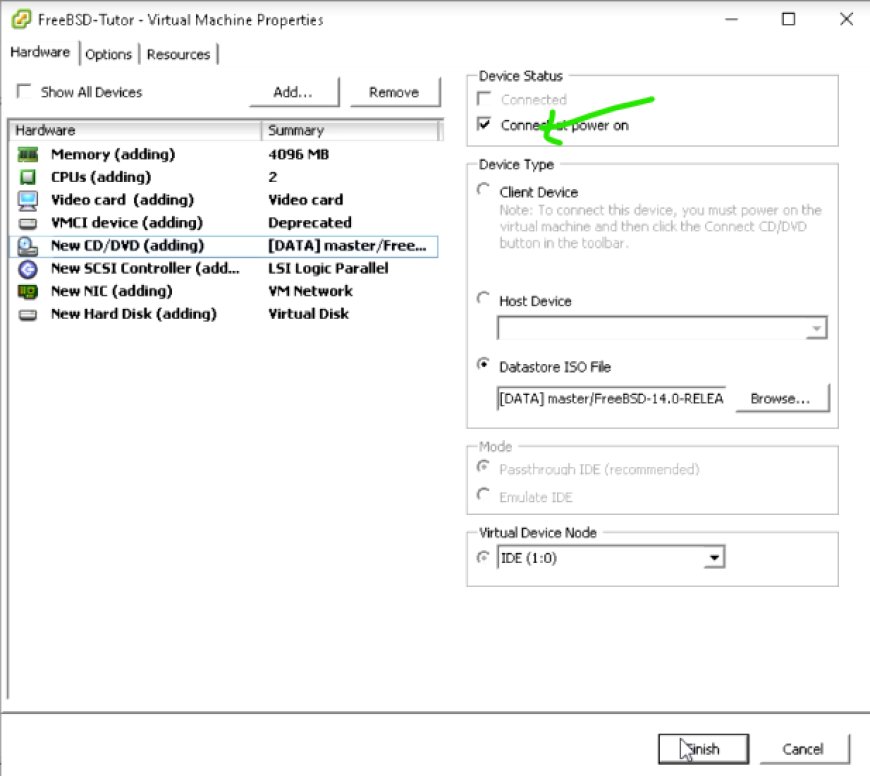
Task: Click the New CD/DVD drive icon
Action: pyautogui.click(x=28, y=246)
